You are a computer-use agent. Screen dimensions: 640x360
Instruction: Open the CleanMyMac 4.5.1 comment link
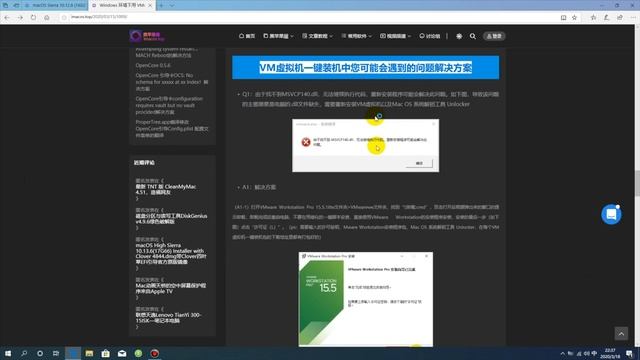(166, 189)
